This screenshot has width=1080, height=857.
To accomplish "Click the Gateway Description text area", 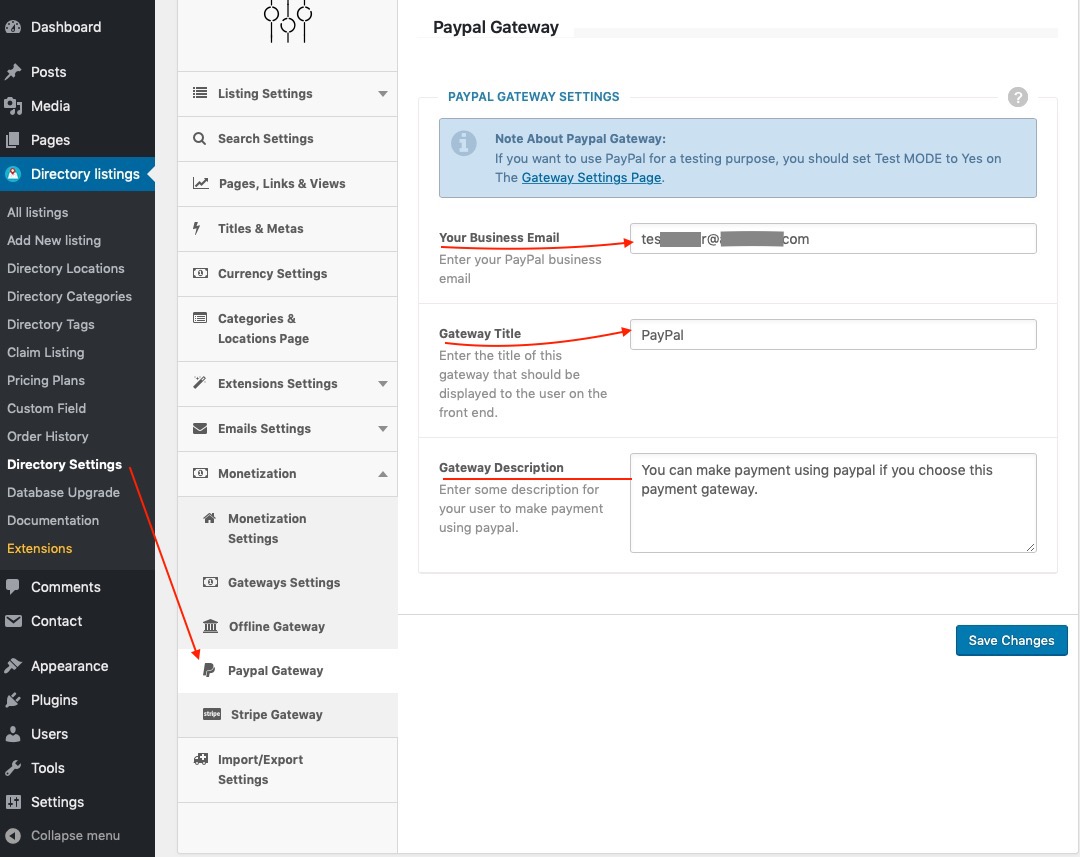I will pyautogui.click(x=832, y=502).
